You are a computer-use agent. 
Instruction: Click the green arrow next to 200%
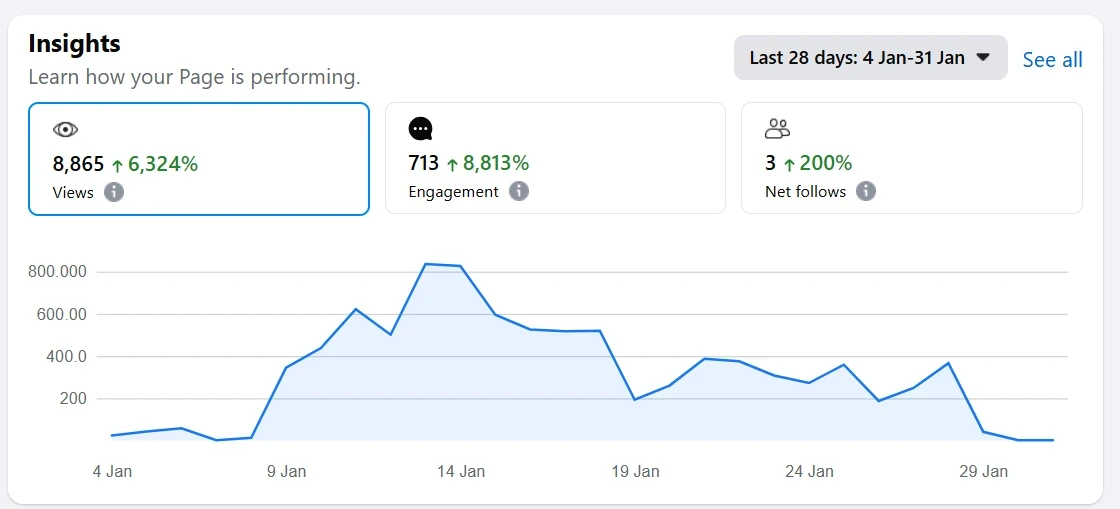(x=788, y=164)
